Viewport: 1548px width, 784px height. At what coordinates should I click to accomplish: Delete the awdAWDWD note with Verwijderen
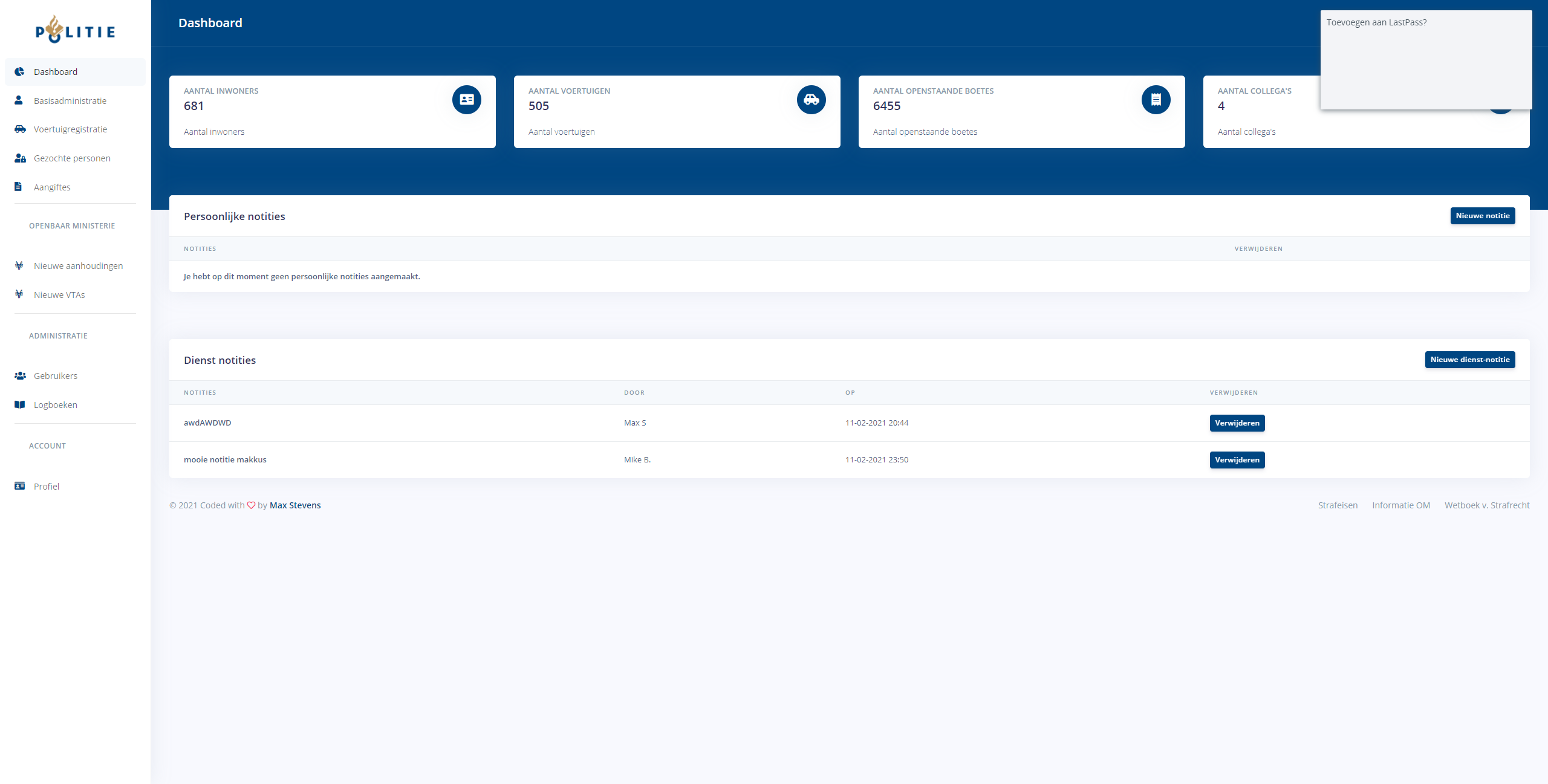click(x=1237, y=423)
